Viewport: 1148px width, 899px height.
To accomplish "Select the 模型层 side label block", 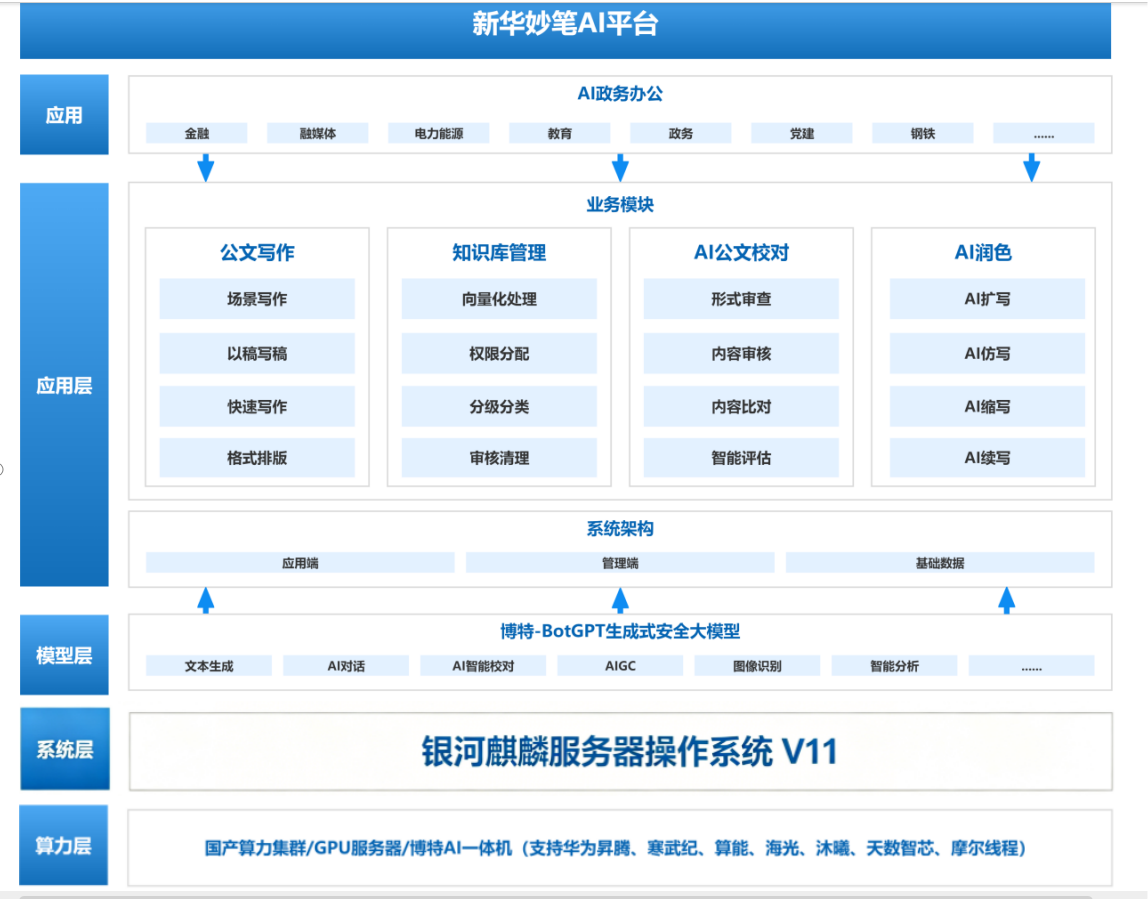I will coord(64,654).
